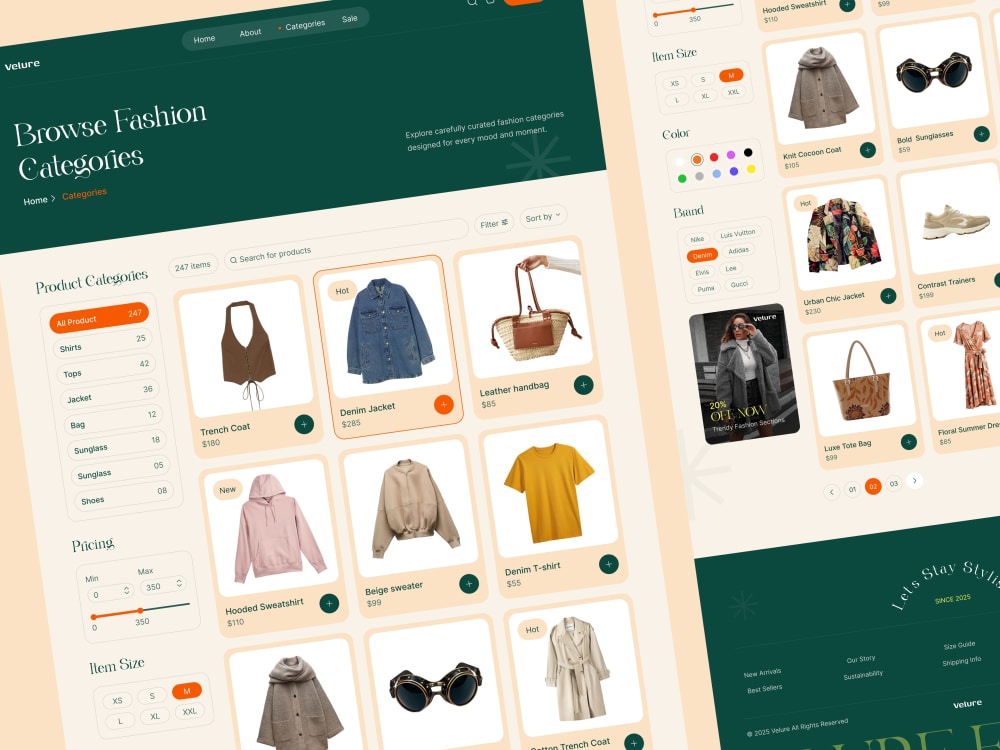Select size L in right page Item Size
This screenshot has width=1000, height=750.
677,100
